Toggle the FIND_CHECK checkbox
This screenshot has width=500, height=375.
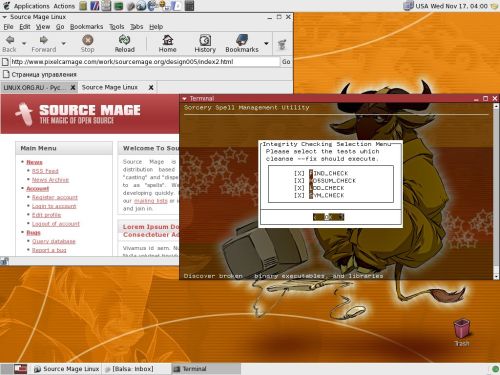pos(299,173)
